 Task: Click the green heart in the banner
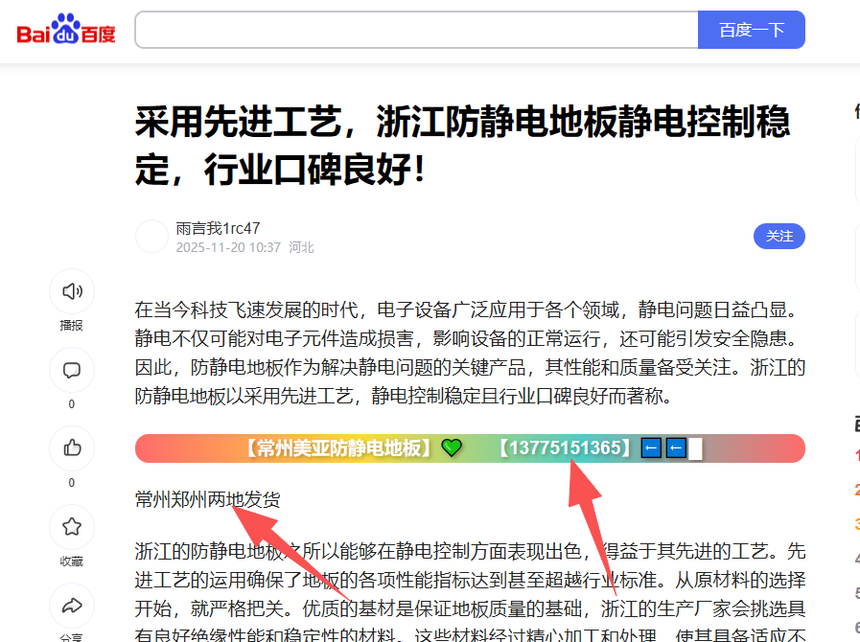[452, 448]
